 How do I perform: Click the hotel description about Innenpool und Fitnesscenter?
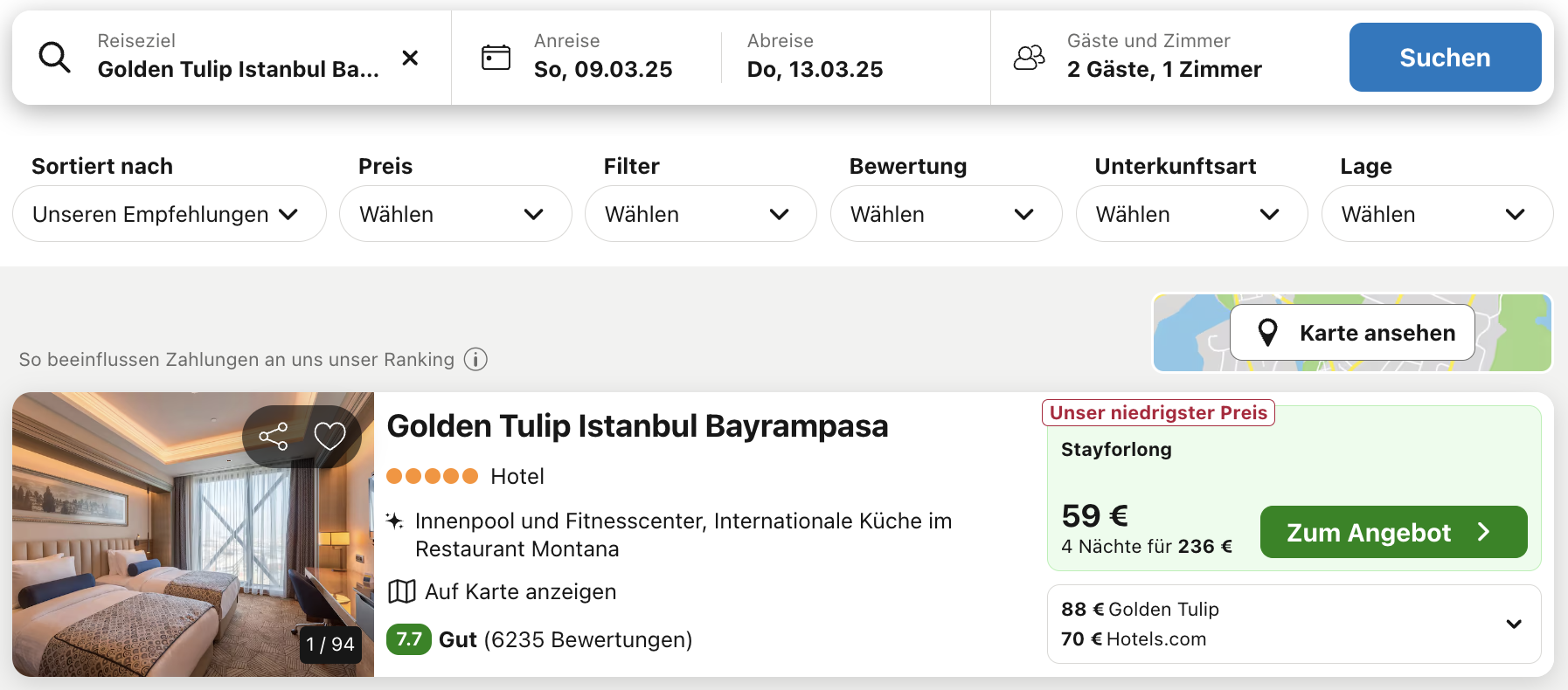[x=683, y=535]
